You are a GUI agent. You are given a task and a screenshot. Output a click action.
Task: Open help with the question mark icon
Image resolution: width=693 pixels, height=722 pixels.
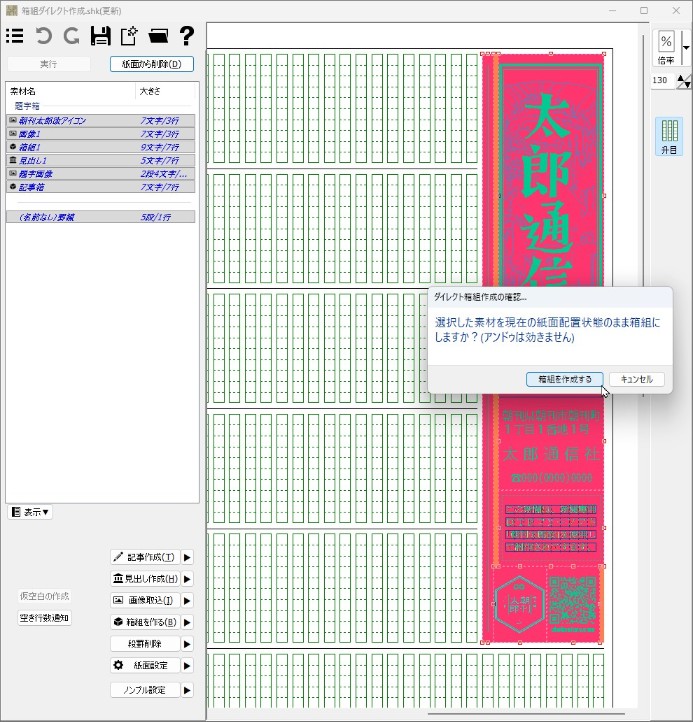coord(186,36)
